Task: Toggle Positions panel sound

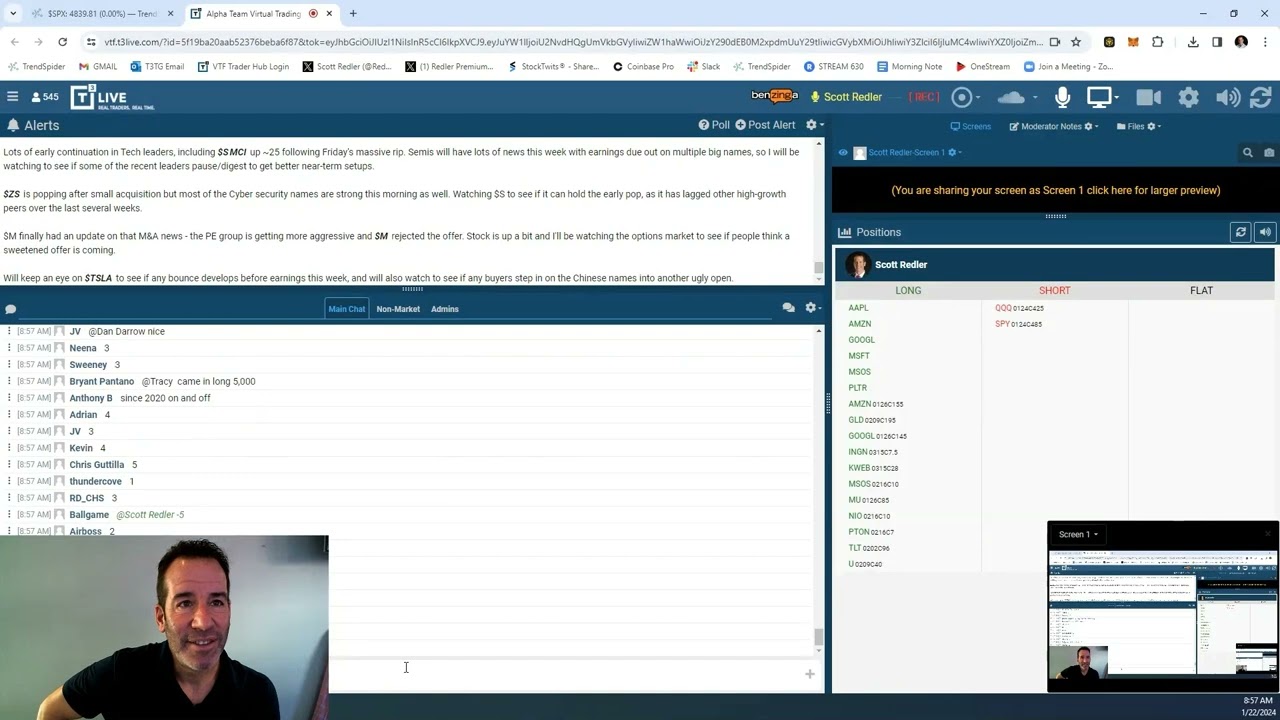Action: click(x=1265, y=232)
